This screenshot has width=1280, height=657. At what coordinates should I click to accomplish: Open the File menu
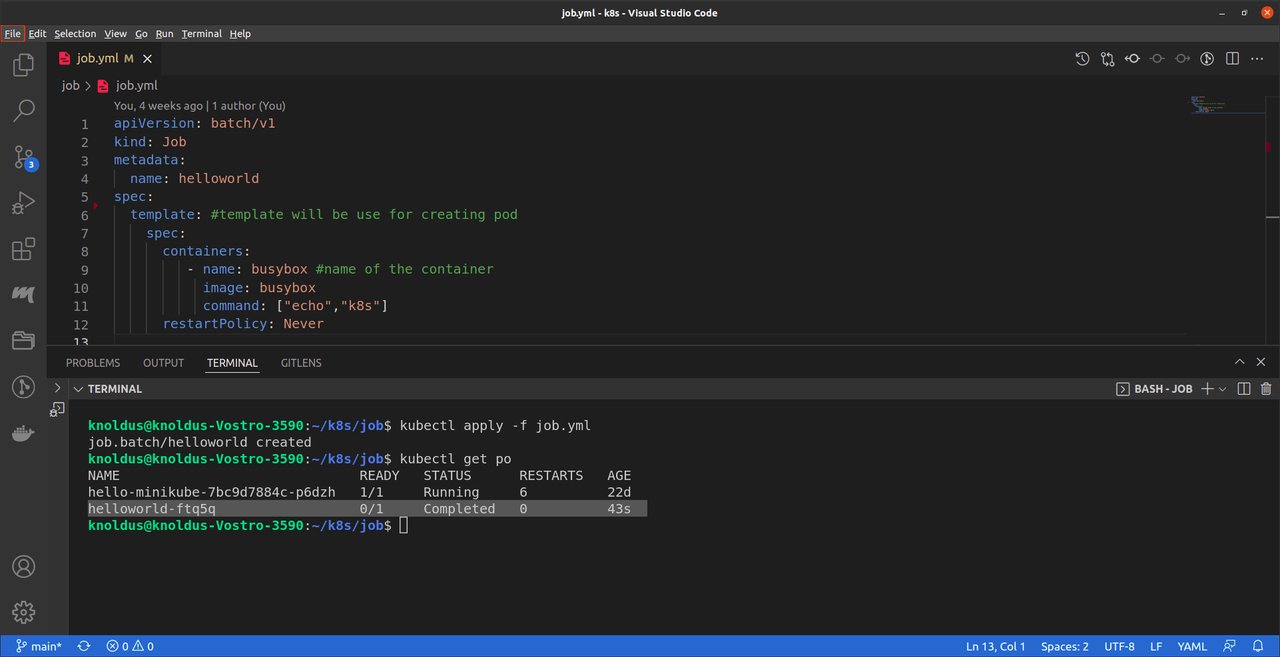click(12, 34)
